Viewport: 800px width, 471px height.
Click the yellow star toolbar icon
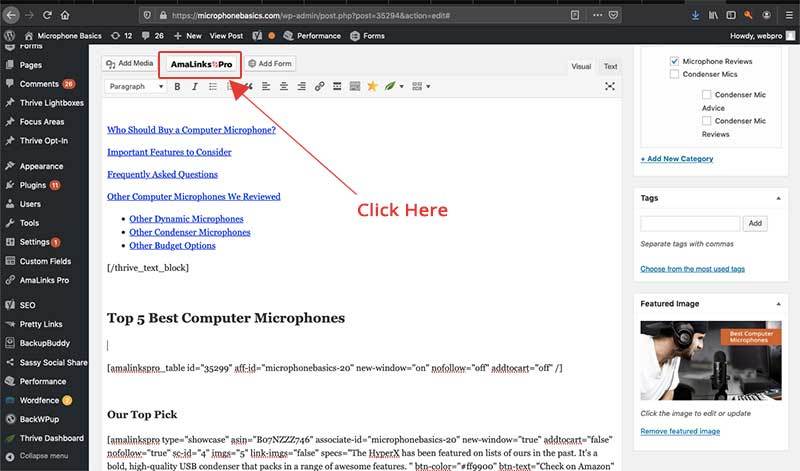click(x=372, y=86)
